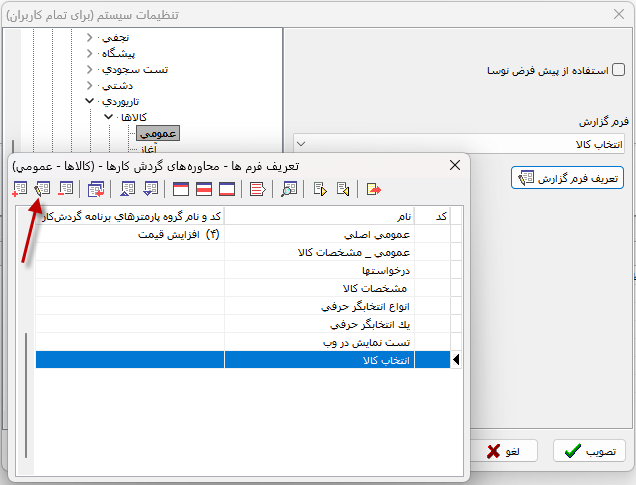Collapse the تاربوردي tree node
Image resolution: width=636 pixels, height=485 pixels.
tap(90, 101)
